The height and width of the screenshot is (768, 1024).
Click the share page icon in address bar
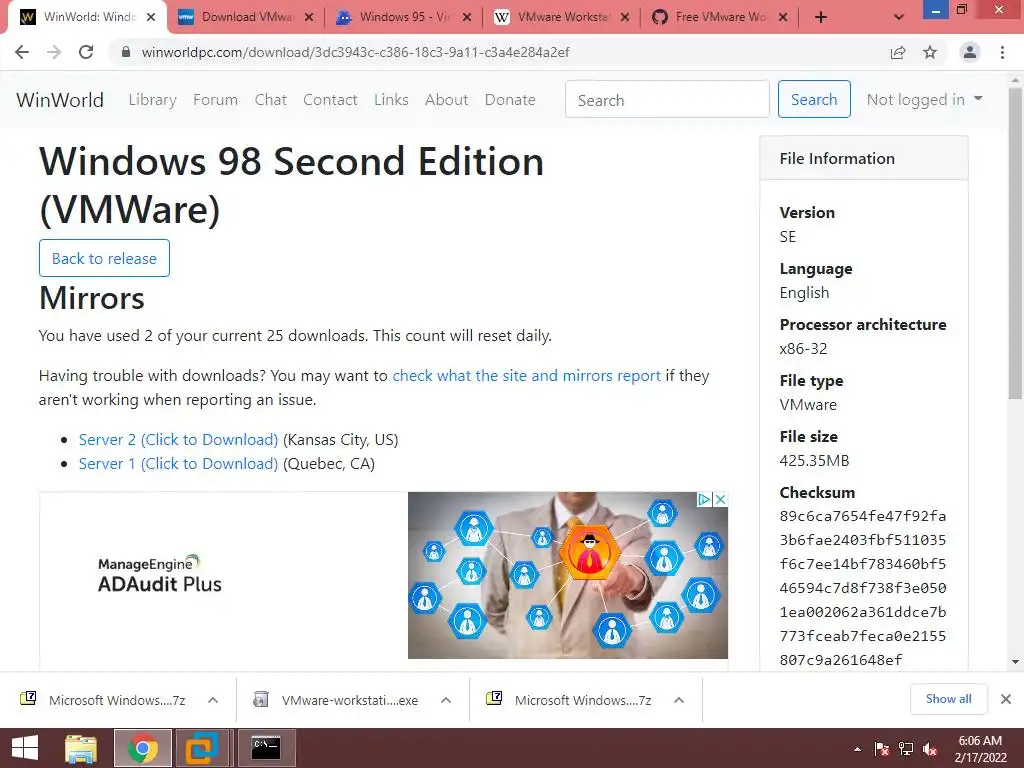(898, 52)
